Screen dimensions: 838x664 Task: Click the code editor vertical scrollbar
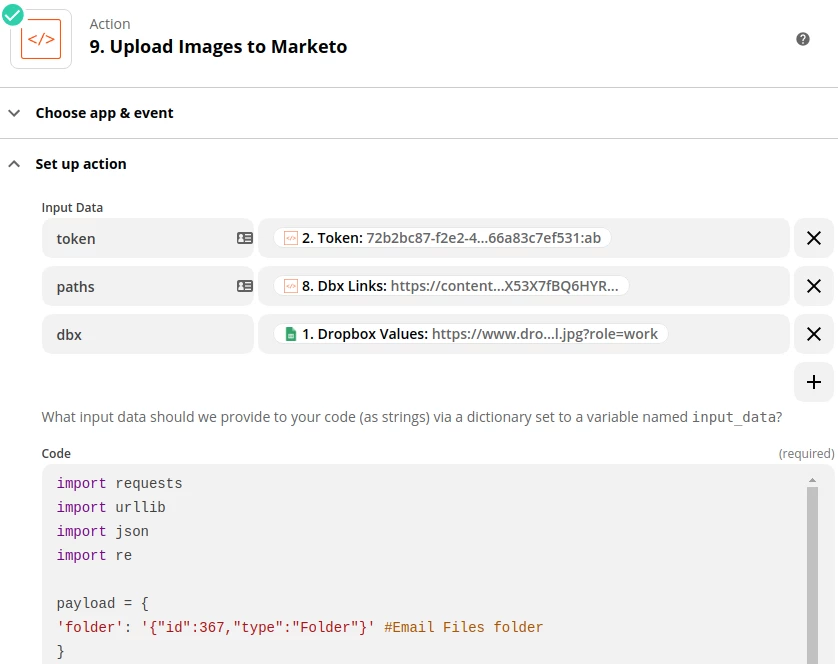tap(812, 570)
